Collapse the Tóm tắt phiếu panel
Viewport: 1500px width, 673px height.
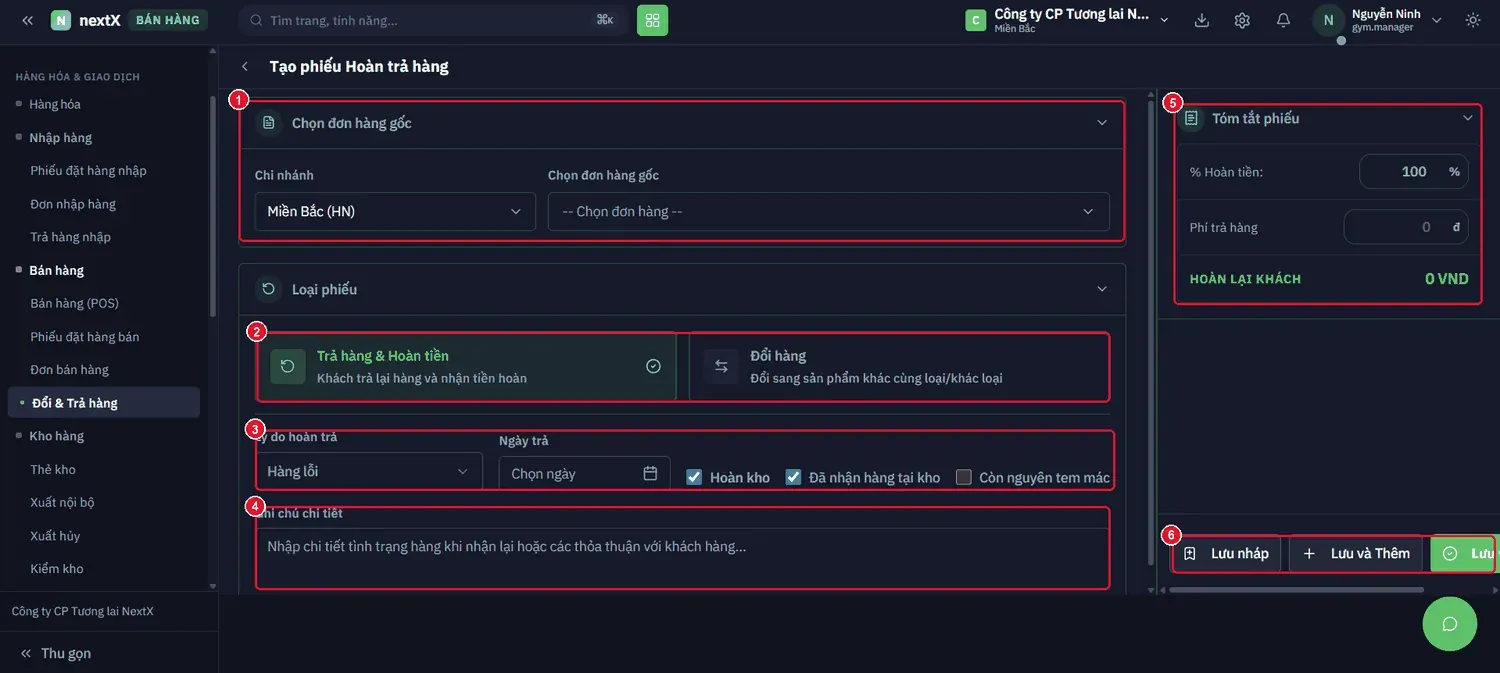[x=1468, y=118]
